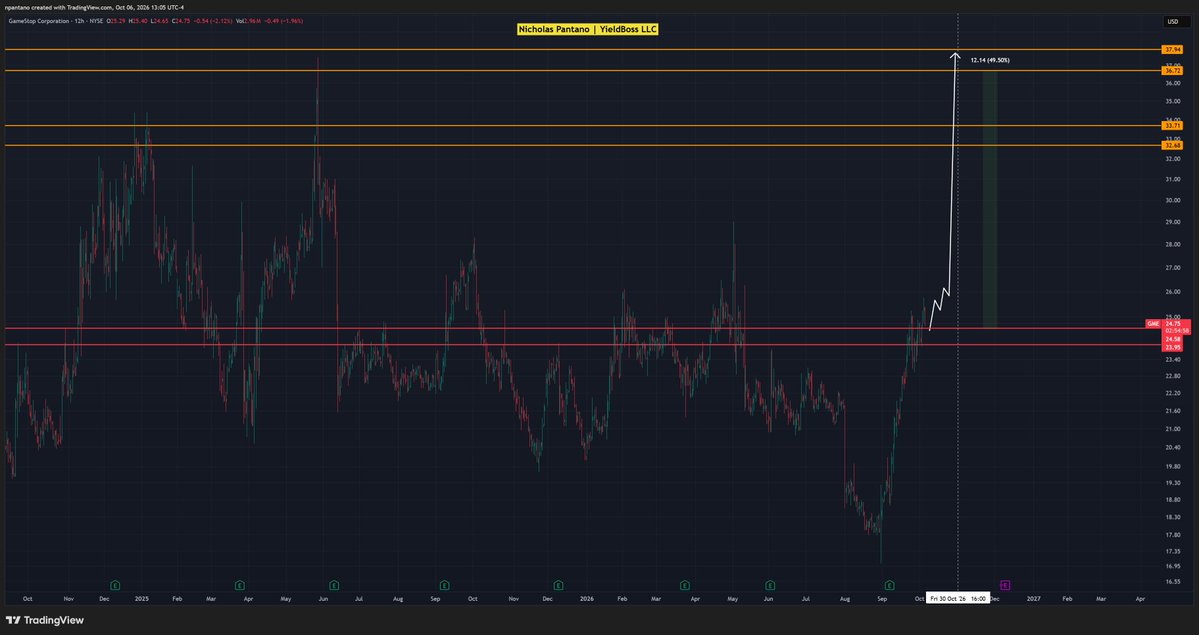Image resolution: width=1199 pixels, height=635 pixels.
Task: Click the 16.55 tick on price axis
Action: pyautogui.click(x=1172, y=581)
